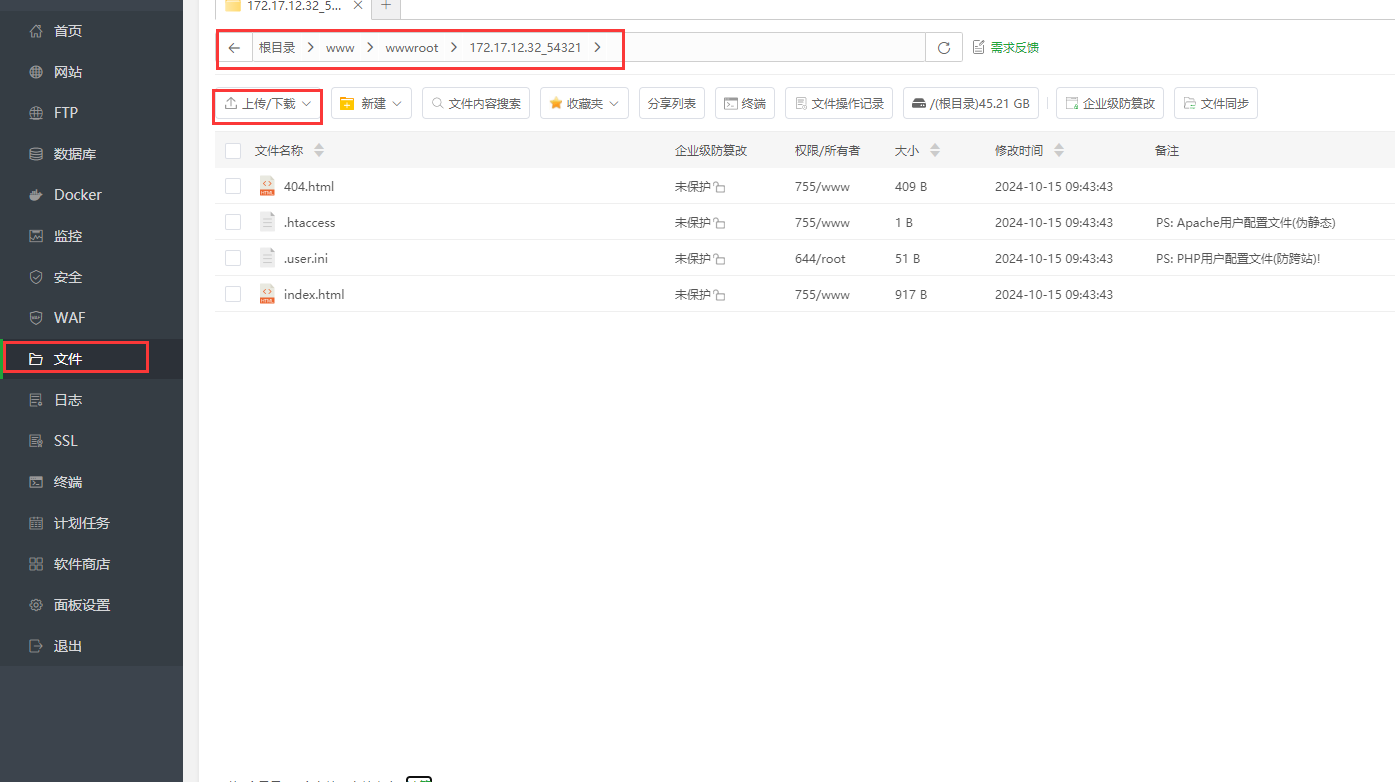
Task: Sort by 文件名称 column arrows
Action: (x=319, y=151)
